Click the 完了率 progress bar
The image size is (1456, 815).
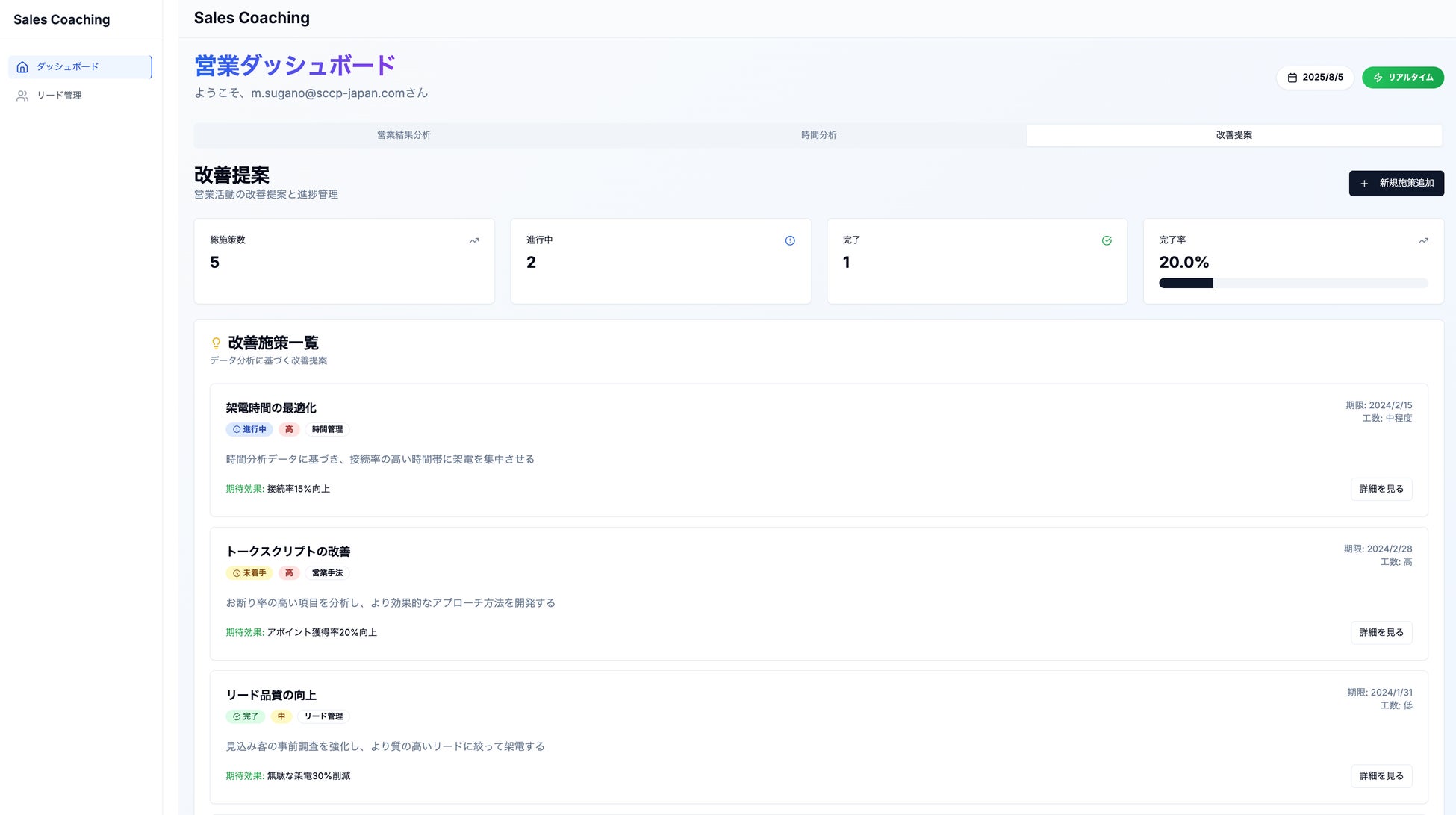pyautogui.click(x=1292, y=283)
